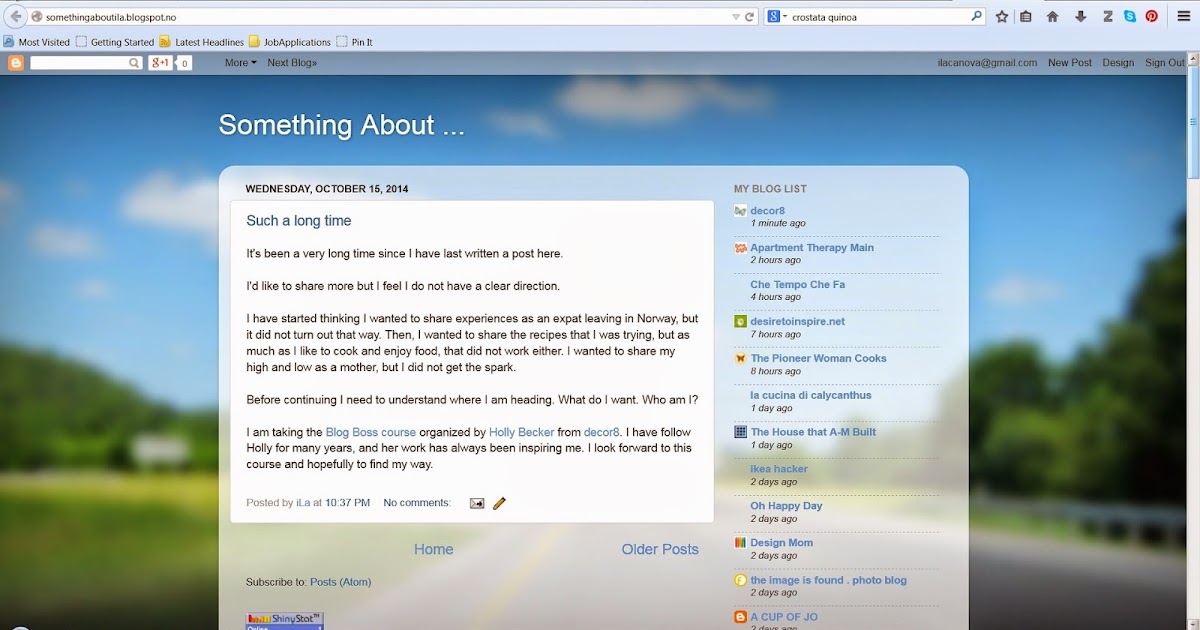This screenshot has width=1200, height=630.
Task: Open the Holly Becker link
Action: point(521,433)
